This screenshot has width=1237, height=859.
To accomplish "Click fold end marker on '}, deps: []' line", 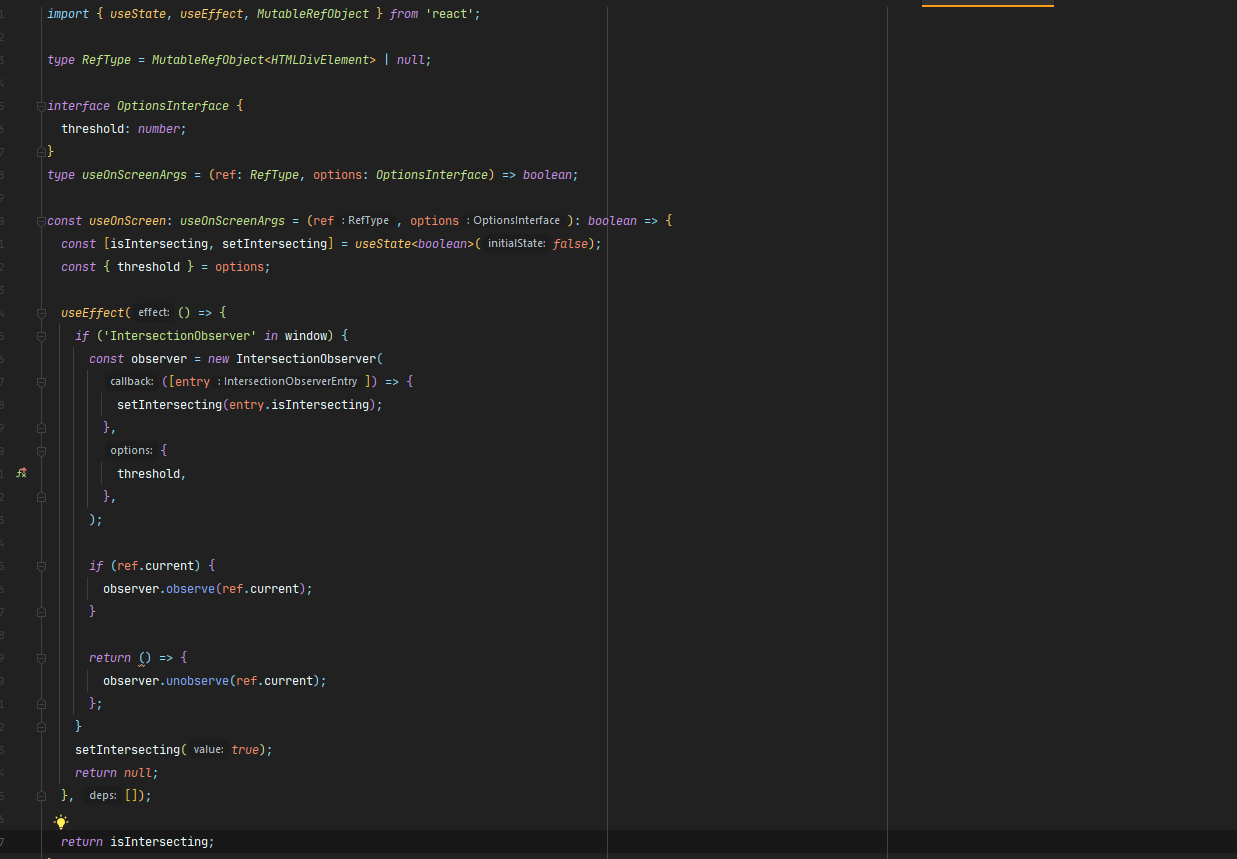I will pos(41,796).
